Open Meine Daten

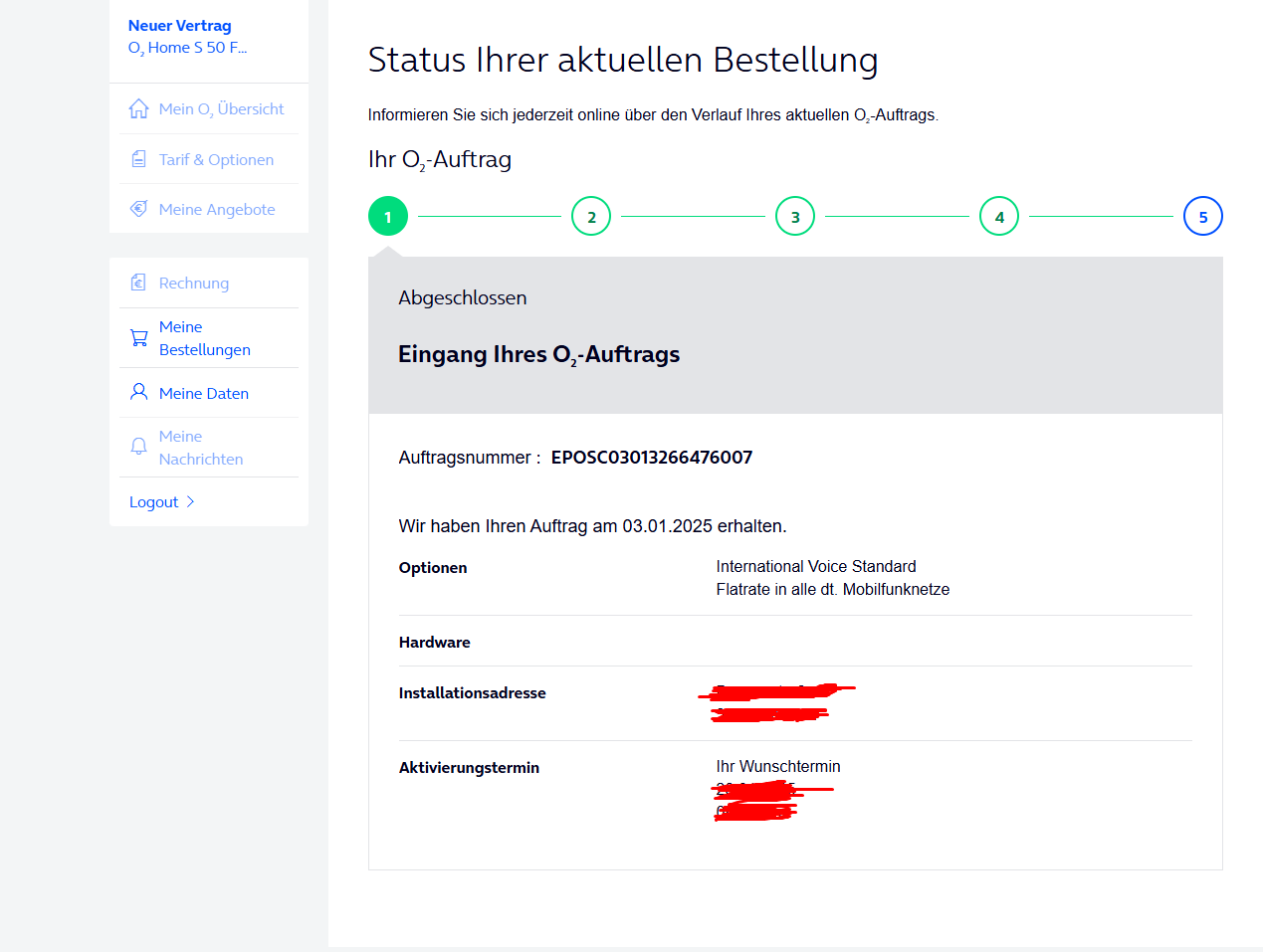point(204,393)
